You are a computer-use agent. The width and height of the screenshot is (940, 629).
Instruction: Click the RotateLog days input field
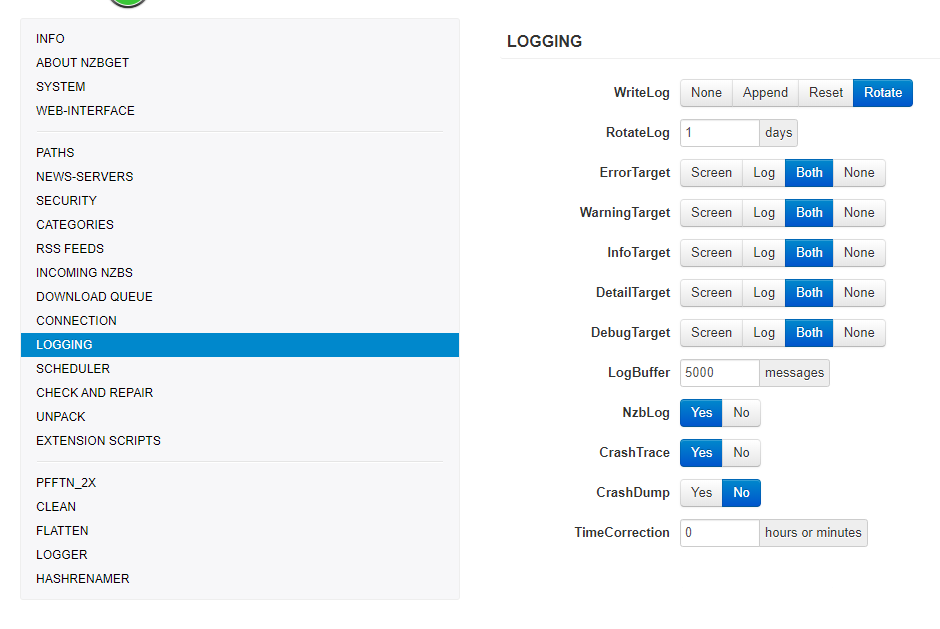pos(720,133)
